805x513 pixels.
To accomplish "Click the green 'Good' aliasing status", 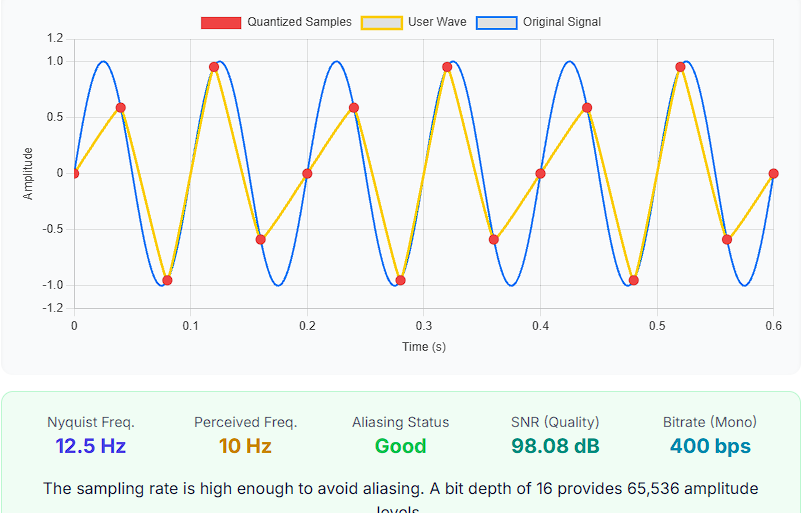I will point(400,446).
